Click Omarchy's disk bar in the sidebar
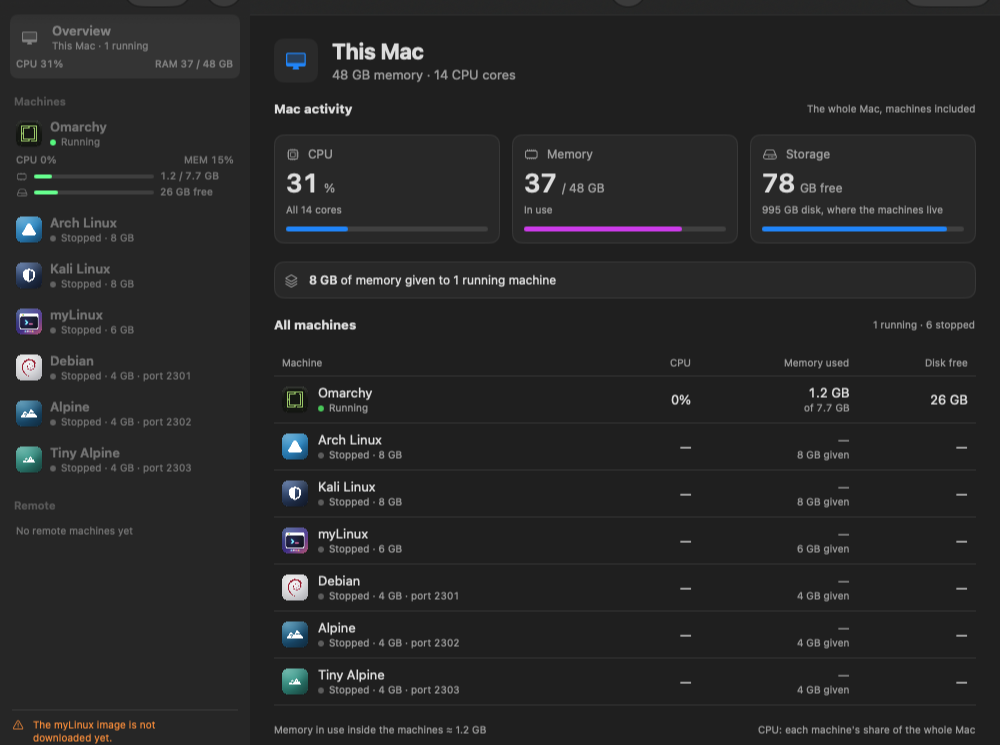Viewport: 1000px width, 745px height. coord(93,192)
